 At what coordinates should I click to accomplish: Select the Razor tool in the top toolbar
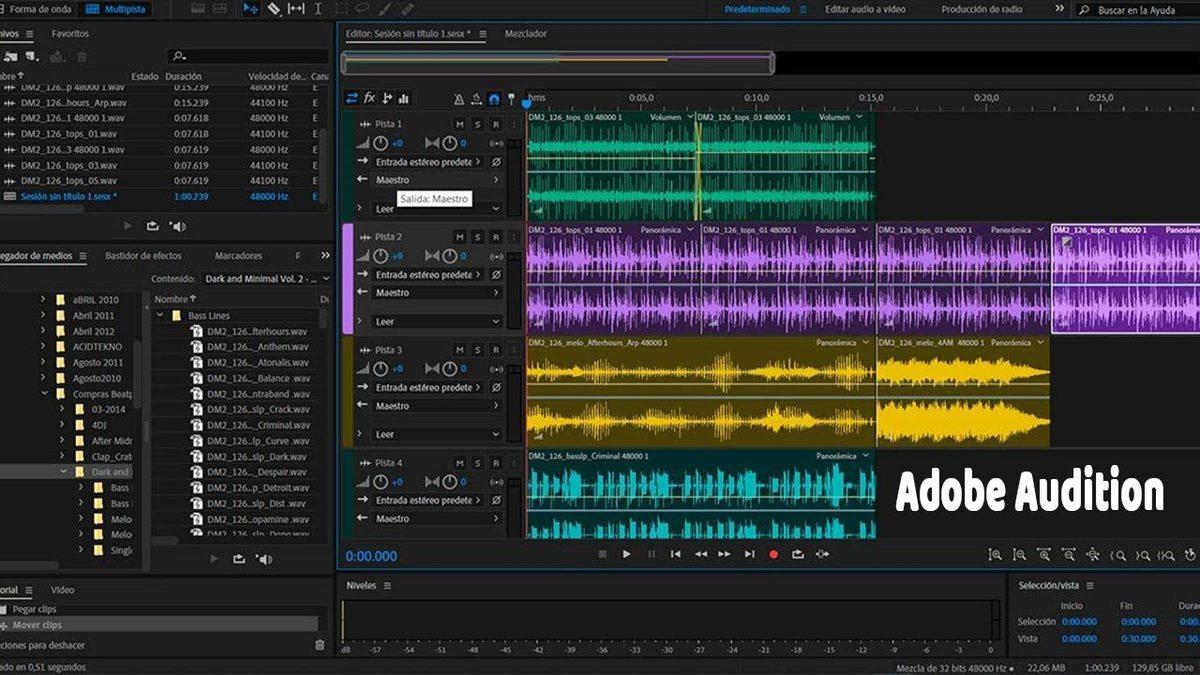[273, 9]
